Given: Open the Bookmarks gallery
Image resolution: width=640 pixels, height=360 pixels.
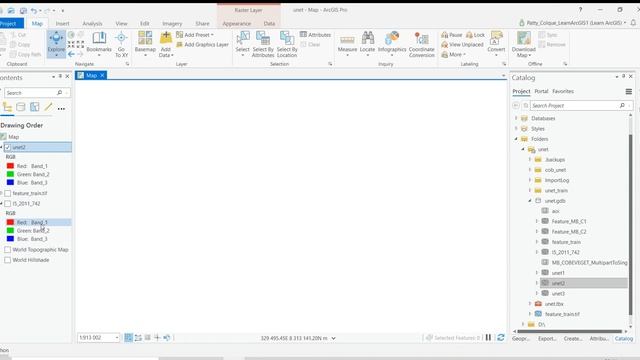Looking at the screenshot, I should [x=99, y=44].
